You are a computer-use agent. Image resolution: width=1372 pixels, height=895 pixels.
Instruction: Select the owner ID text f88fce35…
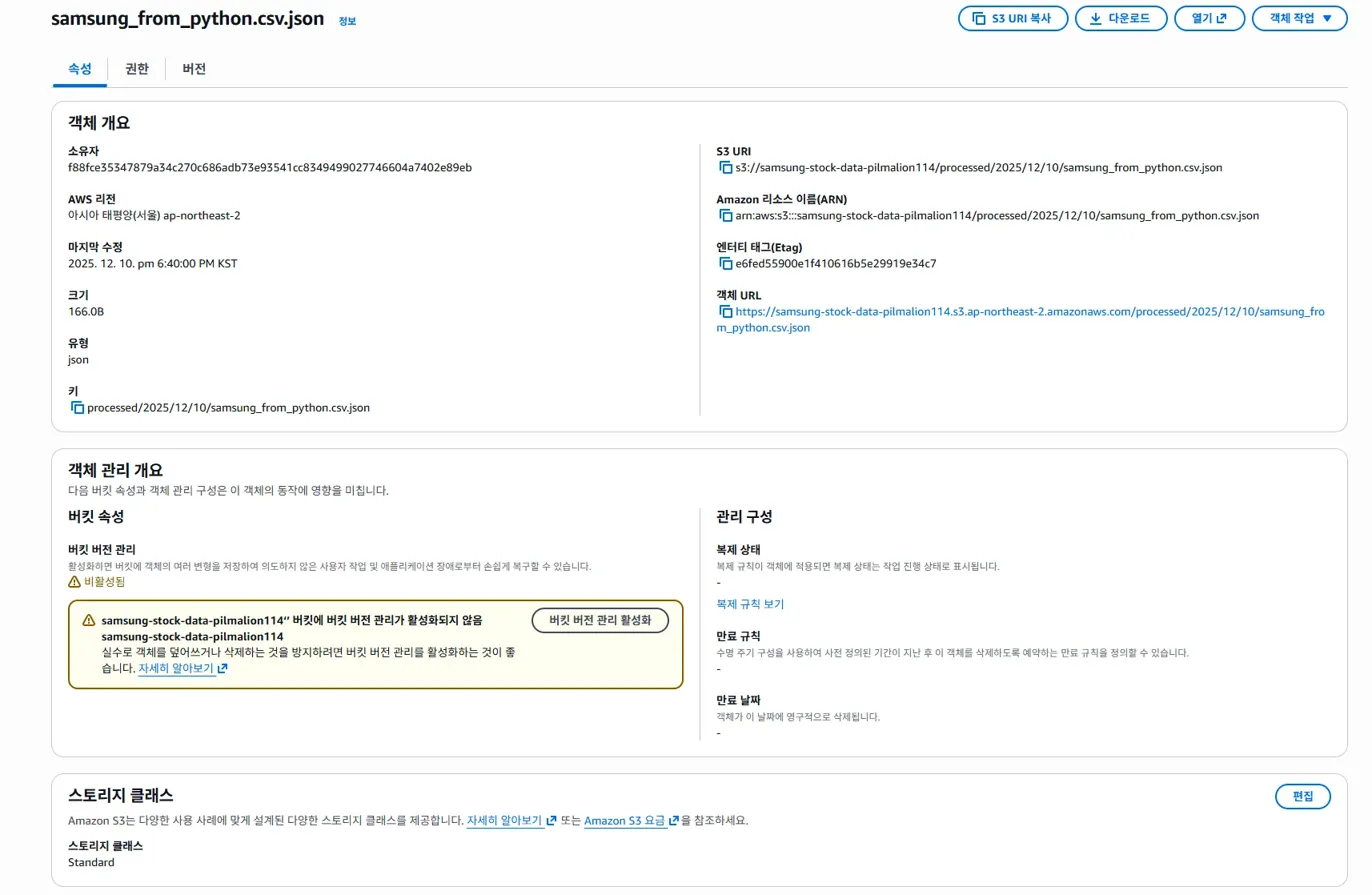click(x=270, y=167)
